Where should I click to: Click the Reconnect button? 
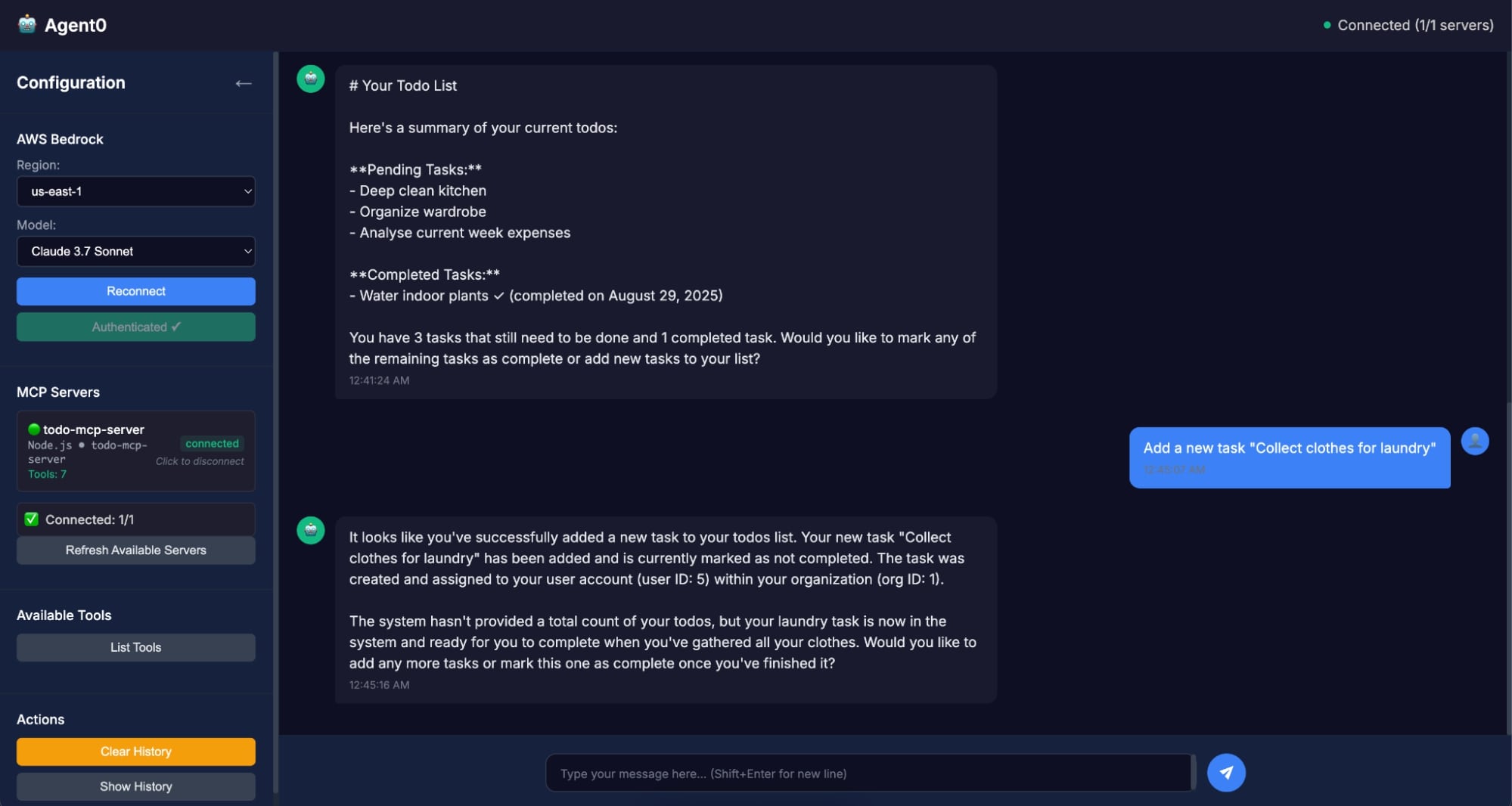click(x=136, y=291)
